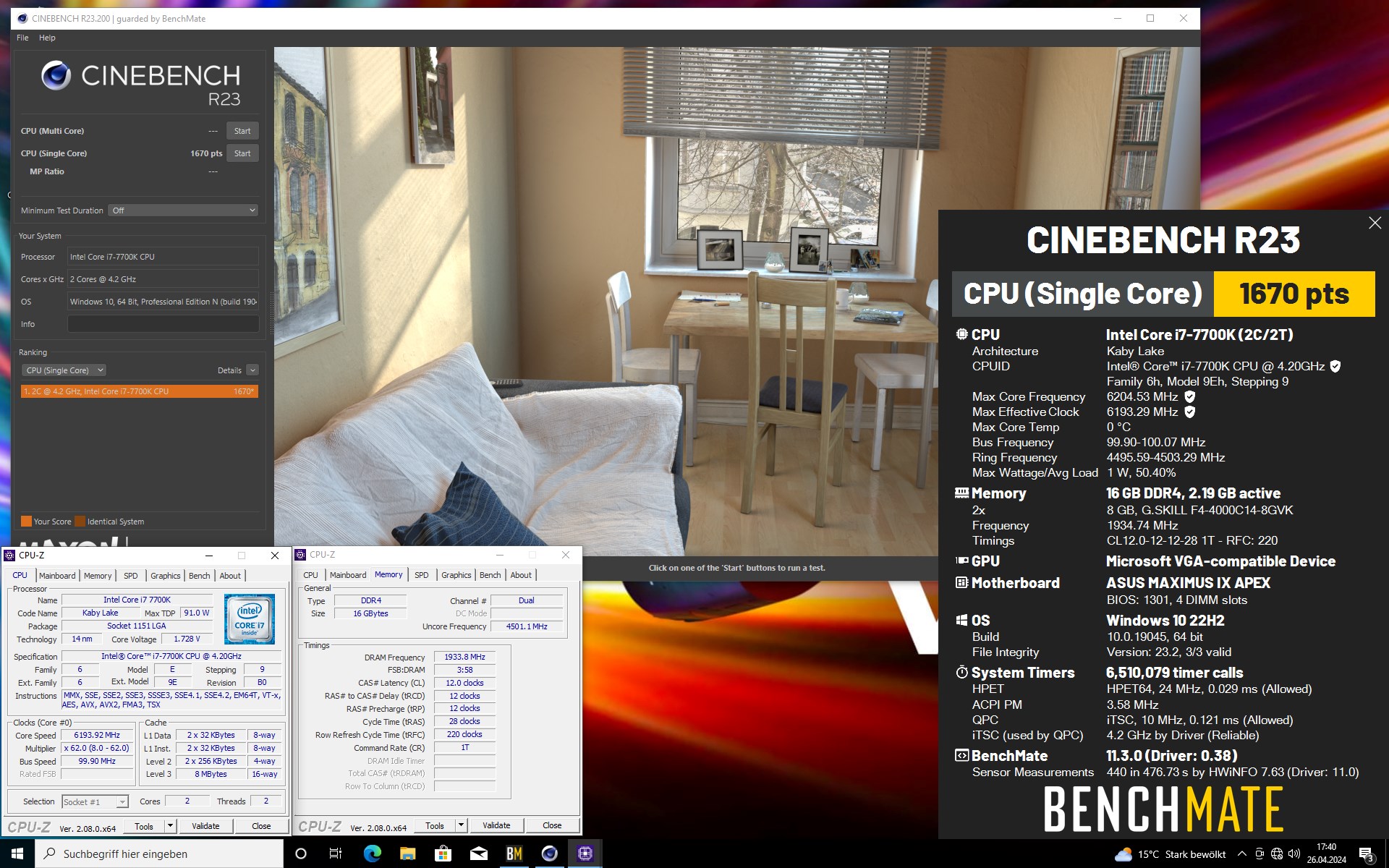This screenshot has height=868, width=1389.
Task: Open the Mail app from the taskbar
Action: (479, 854)
